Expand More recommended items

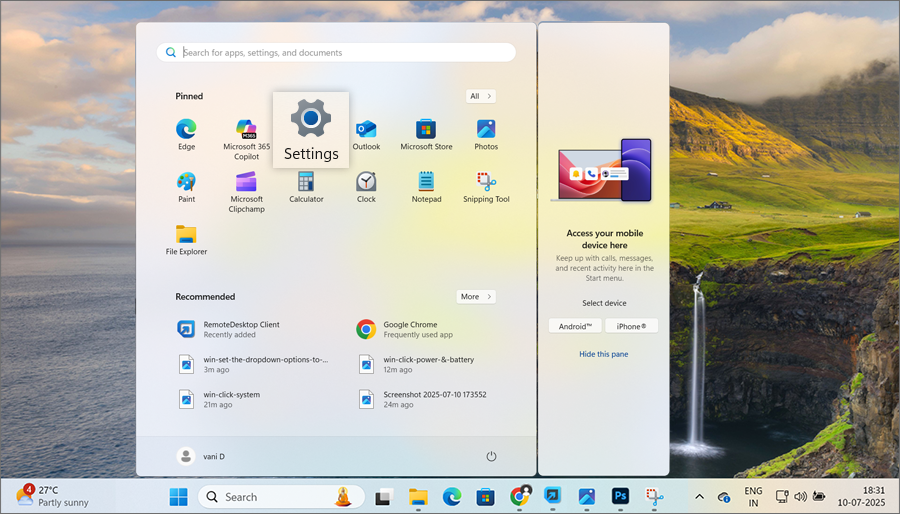tap(476, 296)
